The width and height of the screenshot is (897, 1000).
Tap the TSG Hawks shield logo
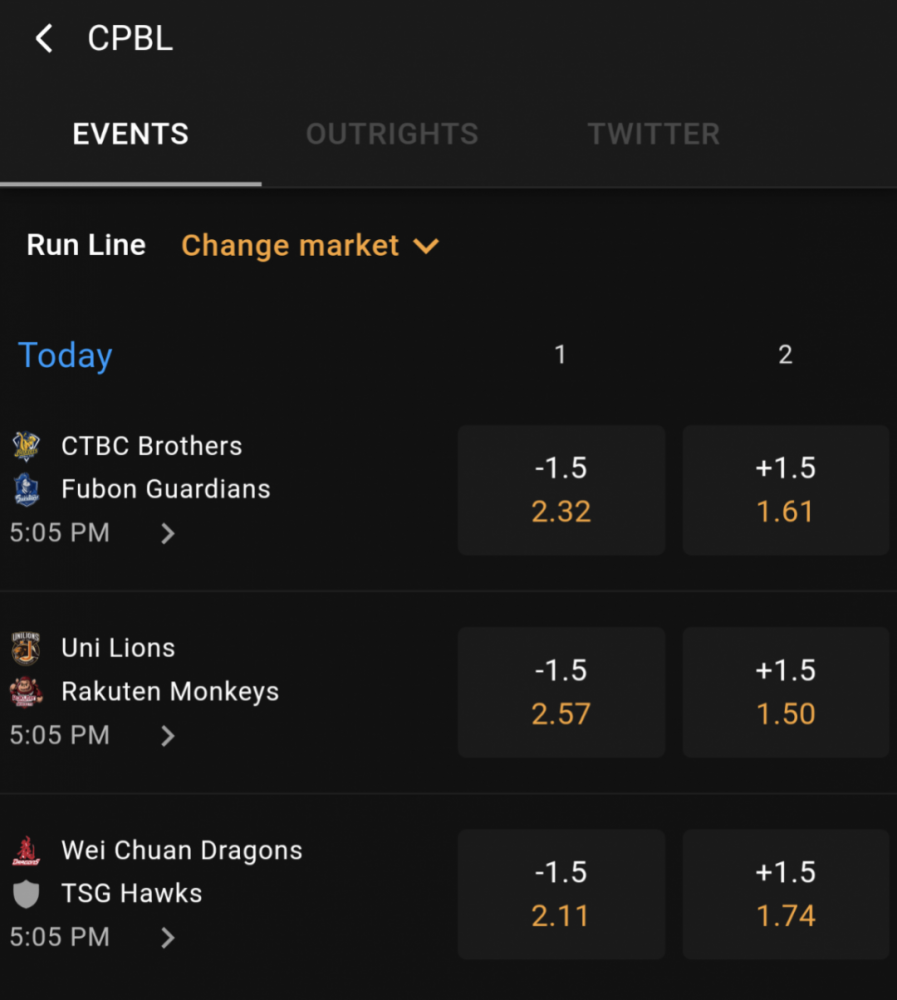(26, 894)
